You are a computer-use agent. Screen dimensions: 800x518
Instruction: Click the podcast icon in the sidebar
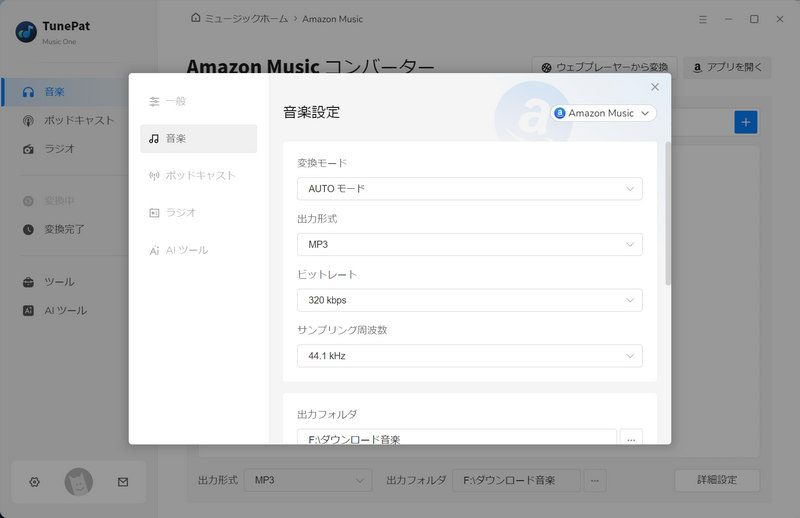pyautogui.click(x=29, y=120)
